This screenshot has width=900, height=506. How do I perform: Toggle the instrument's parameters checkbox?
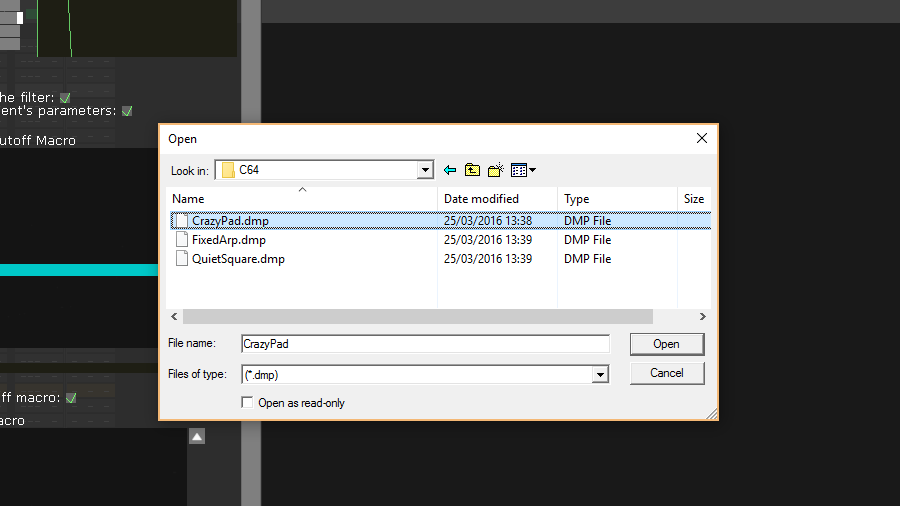point(127,111)
